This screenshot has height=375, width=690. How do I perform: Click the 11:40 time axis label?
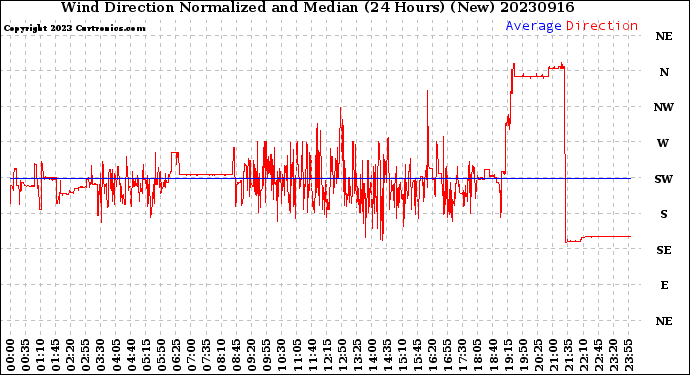(x=312, y=355)
